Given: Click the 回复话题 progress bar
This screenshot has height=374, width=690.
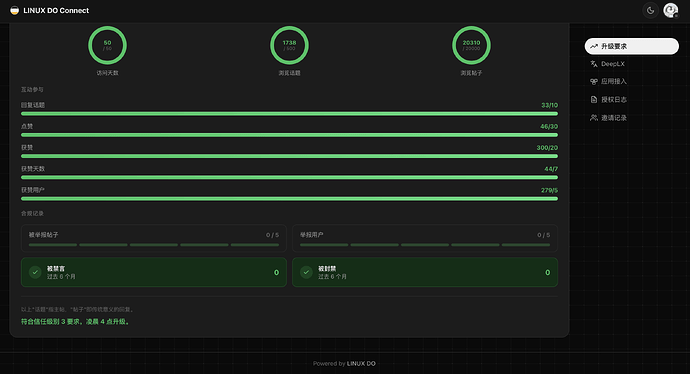Looking at the screenshot, I should pyautogui.click(x=289, y=114).
